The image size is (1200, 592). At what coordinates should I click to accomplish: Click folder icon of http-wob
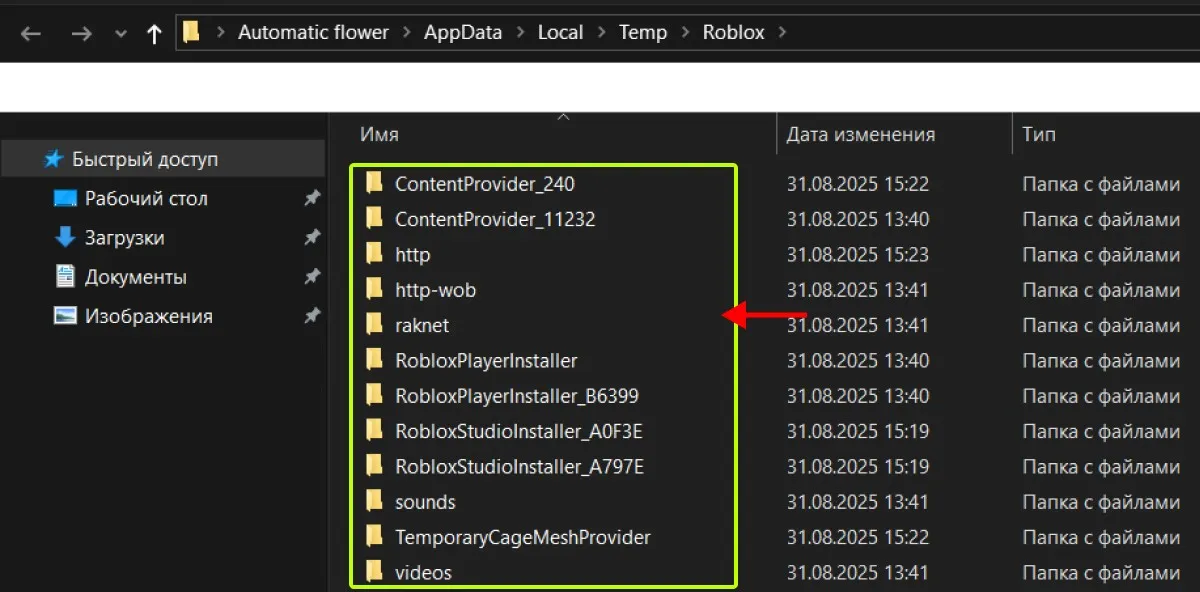374,289
